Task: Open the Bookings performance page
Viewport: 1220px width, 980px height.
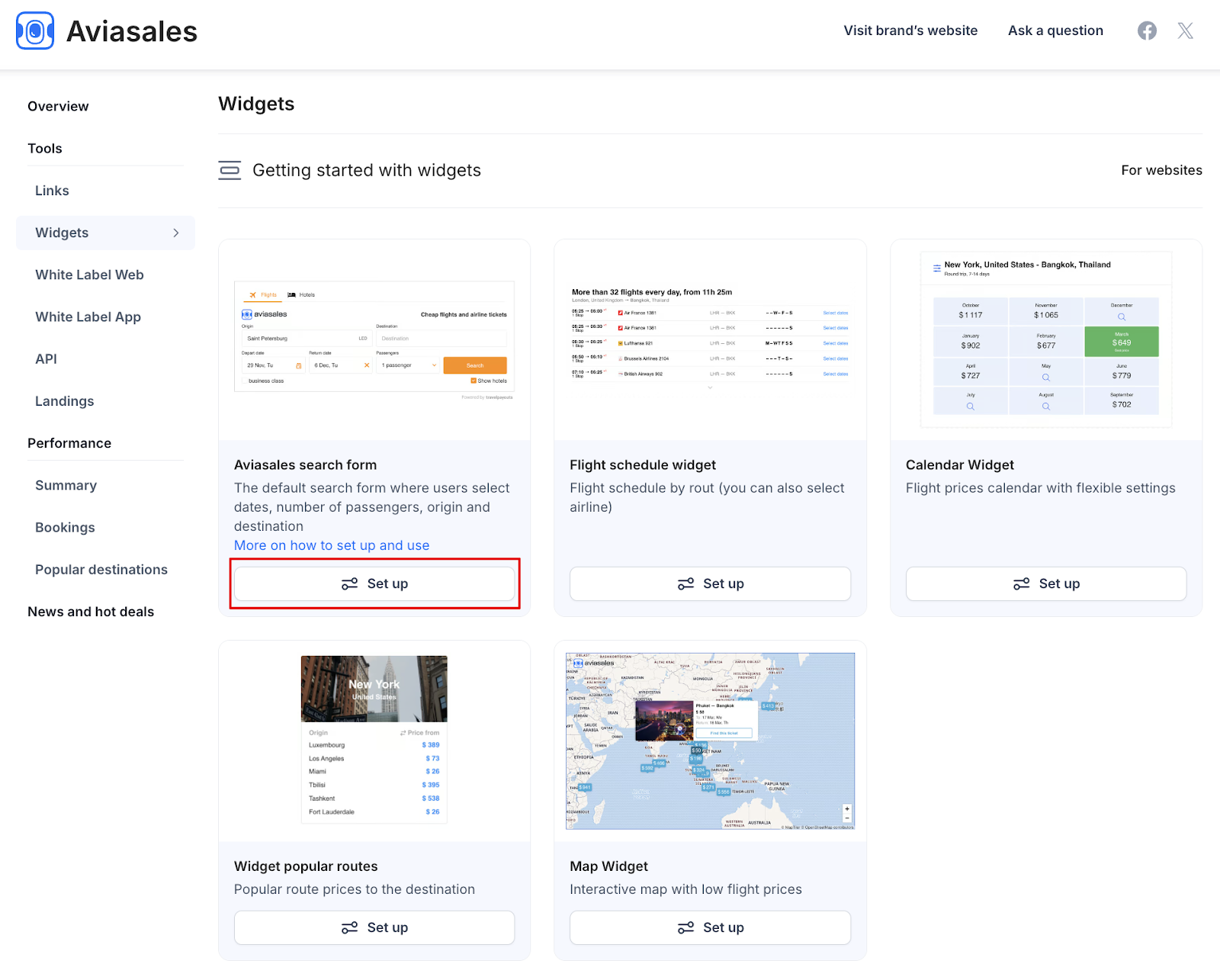Action: coord(65,528)
